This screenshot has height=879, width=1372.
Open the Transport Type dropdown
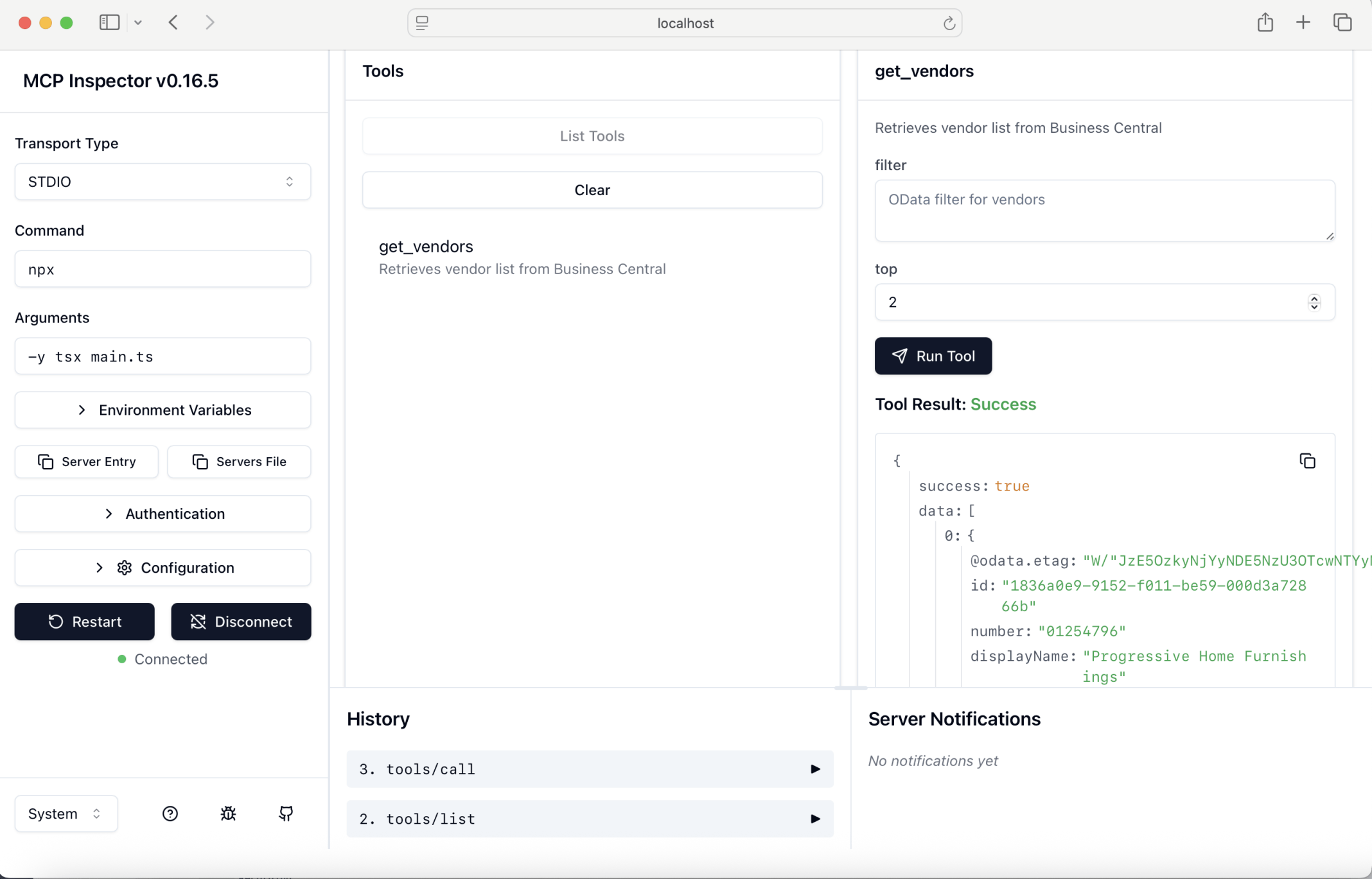pos(162,181)
